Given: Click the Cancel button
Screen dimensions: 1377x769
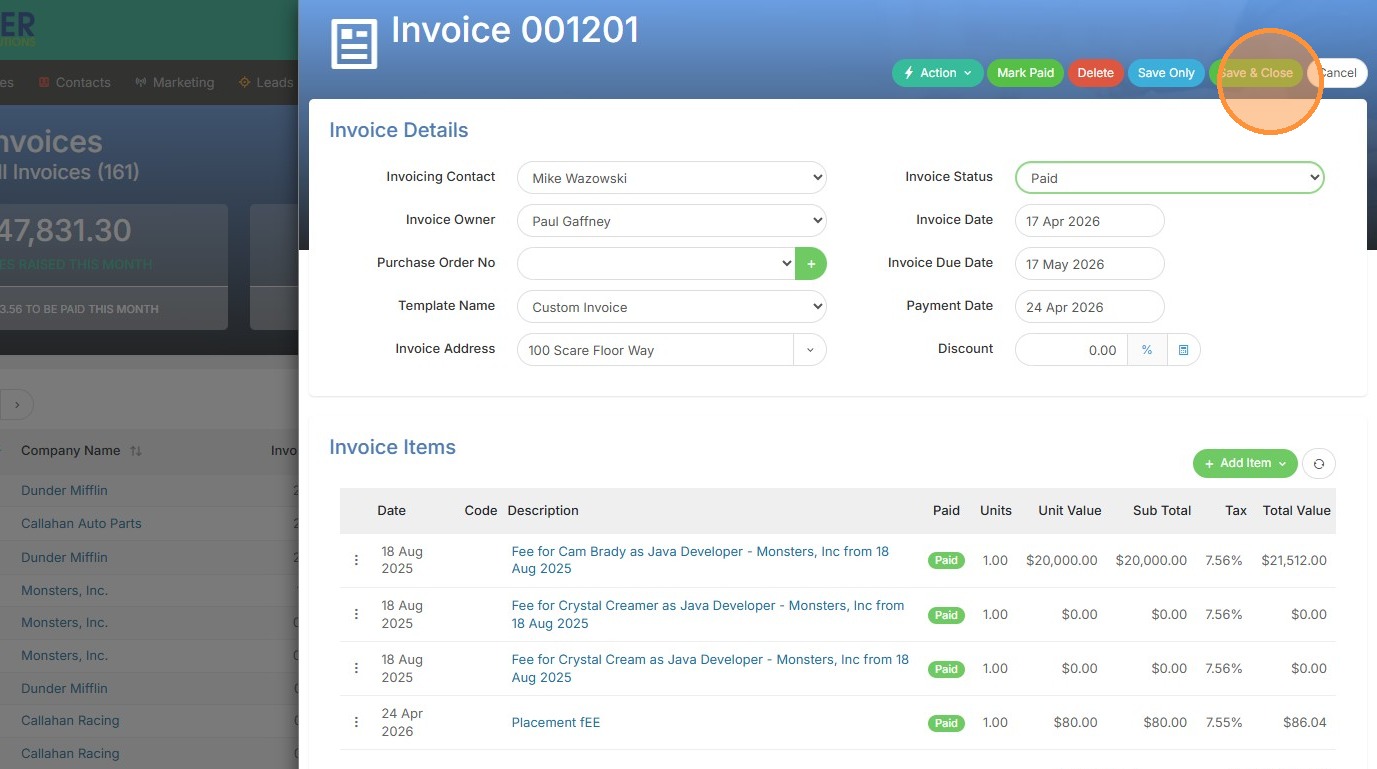Looking at the screenshot, I should point(1337,73).
